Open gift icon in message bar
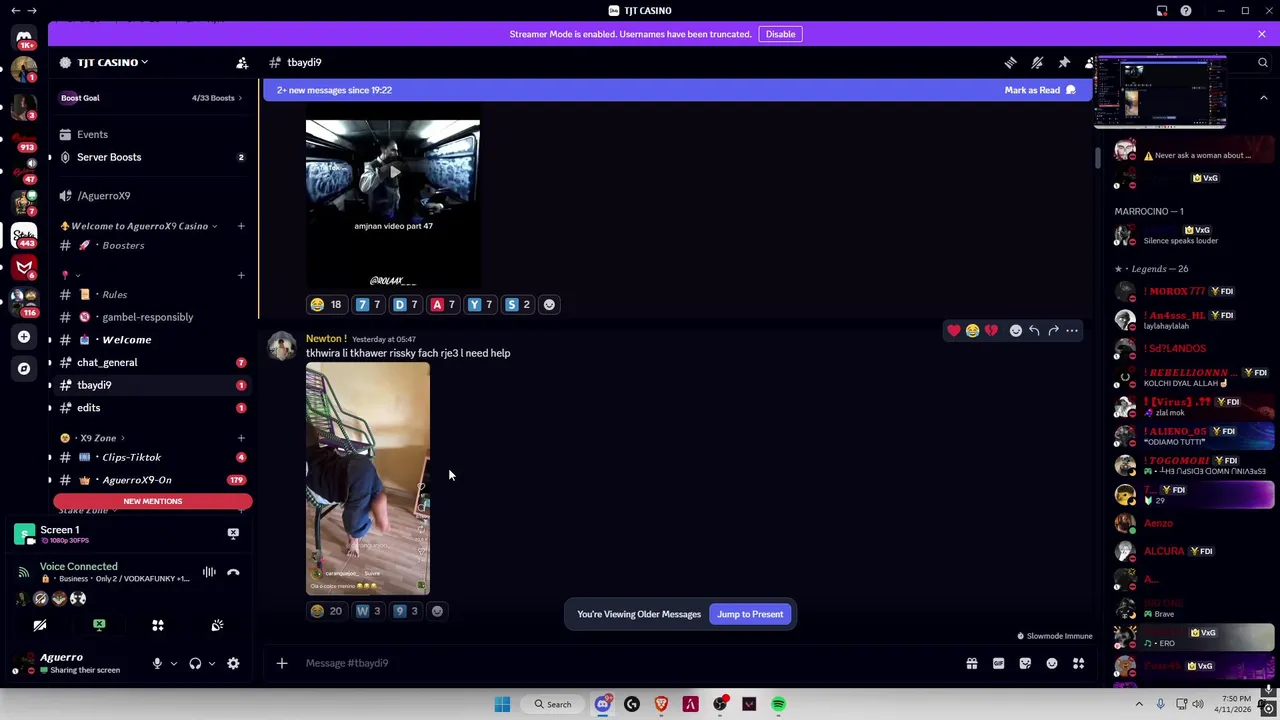This screenshot has width=1280, height=720. pos(971,663)
